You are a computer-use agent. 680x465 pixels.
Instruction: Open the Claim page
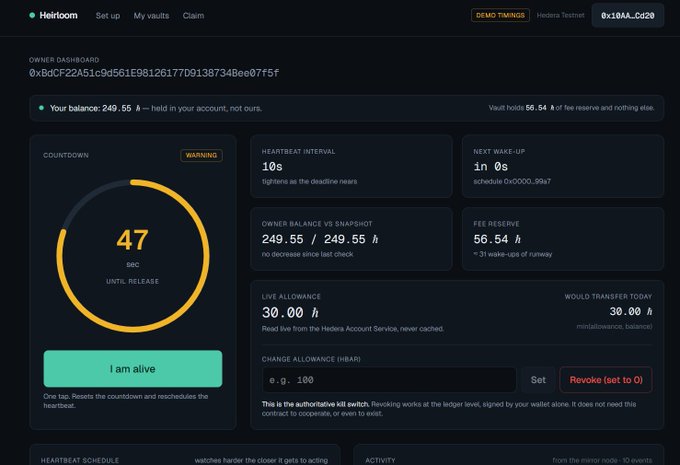click(x=193, y=16)
